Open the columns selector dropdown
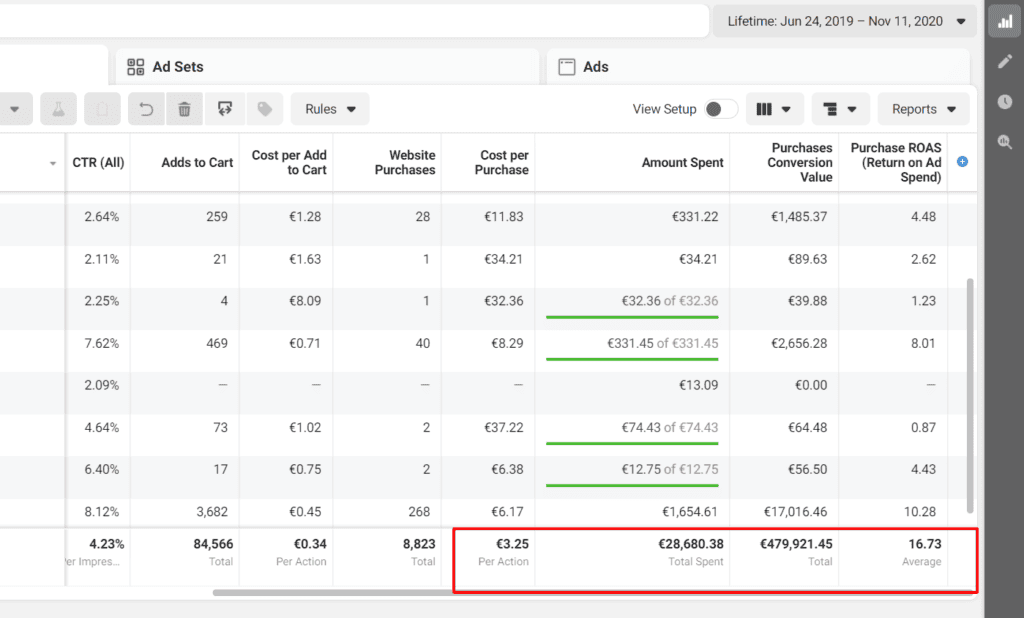The image size is (1024, 618). point(774,109)
